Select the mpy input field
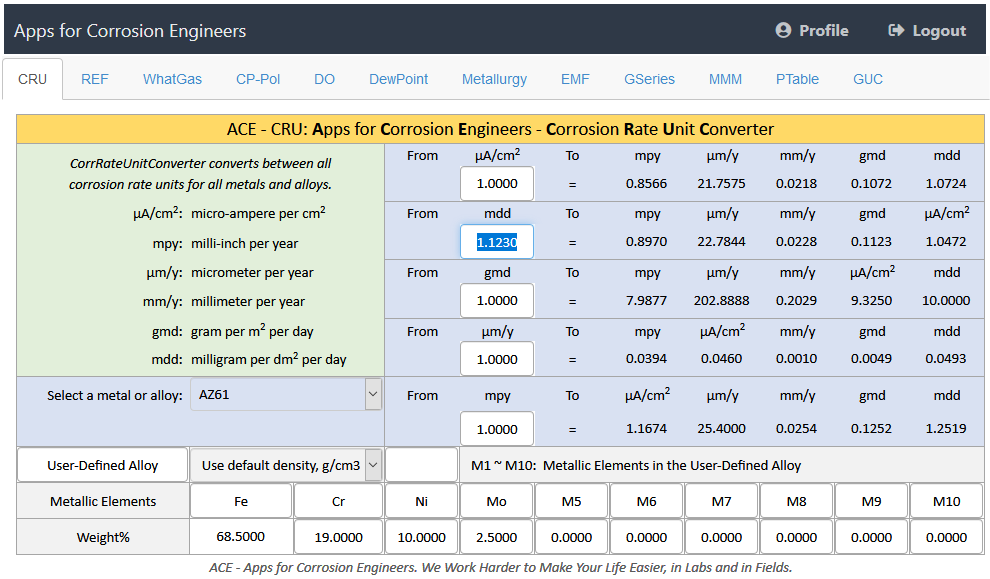The height and width of the screenshot is (579, 990). pos(497,428)
